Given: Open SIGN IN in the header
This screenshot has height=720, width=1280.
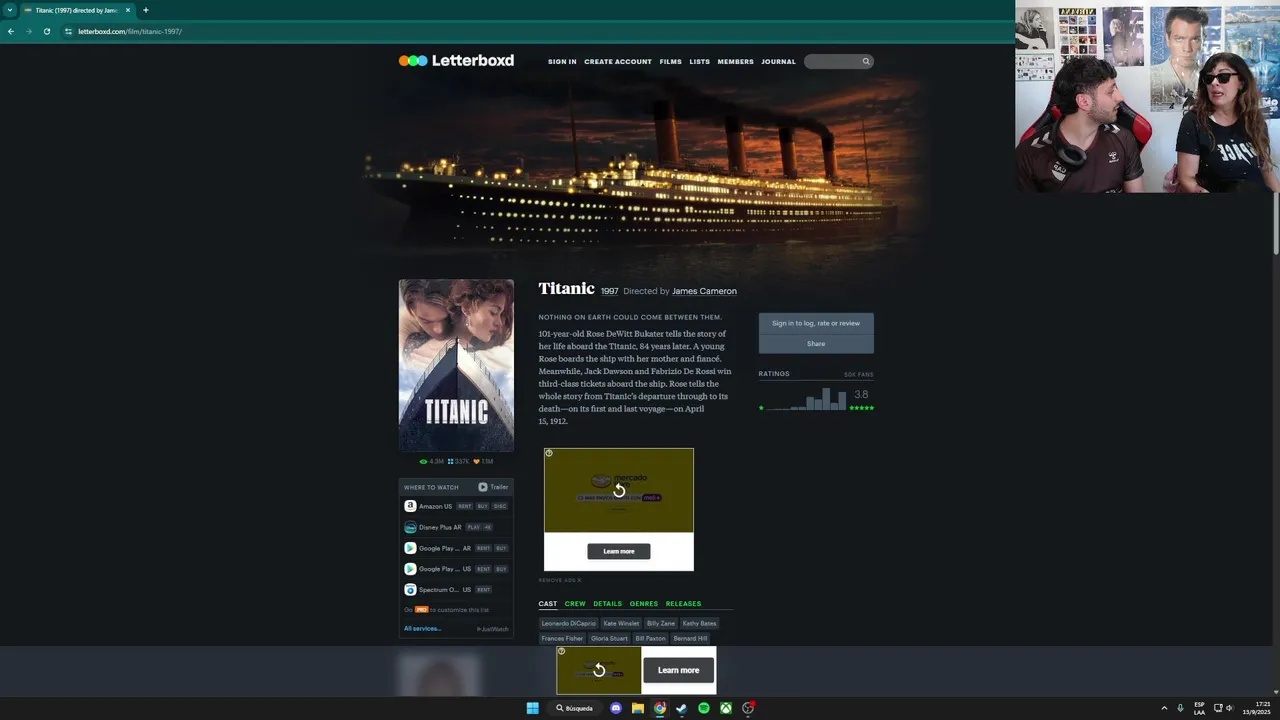Looking at the screenshot, I should pos(562,62).
